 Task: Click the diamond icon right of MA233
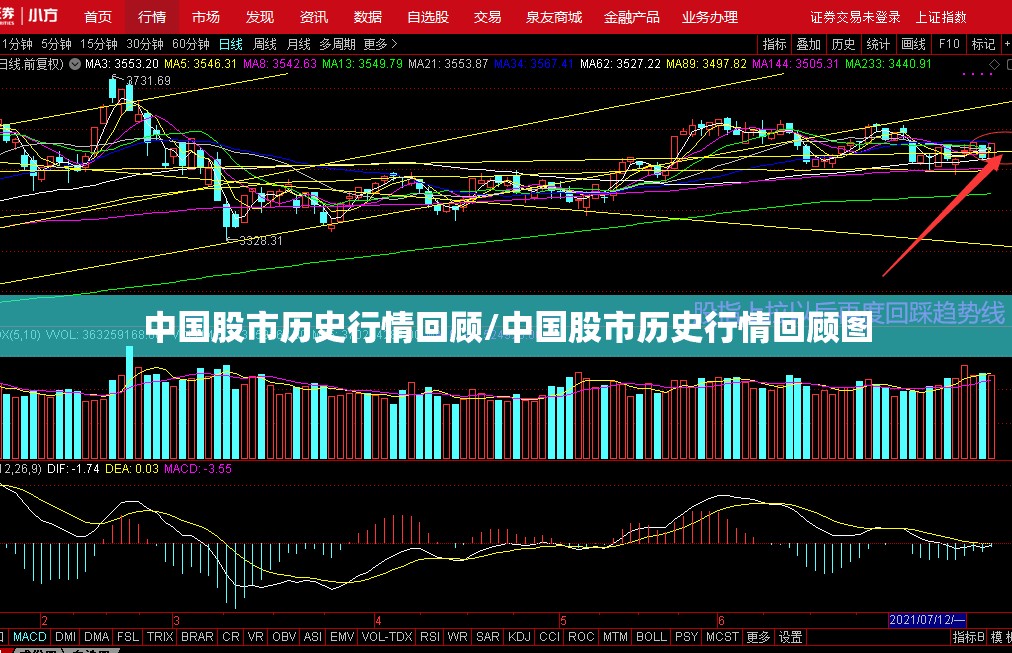995,64
